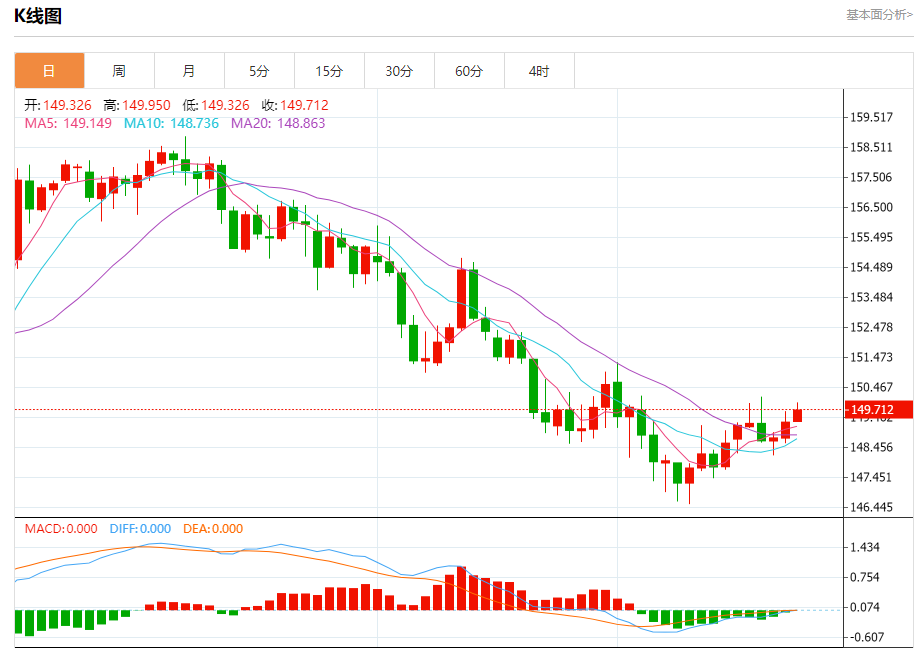Click the K线图 heading
Screen dimensions: 920x648
pos(38,16)
